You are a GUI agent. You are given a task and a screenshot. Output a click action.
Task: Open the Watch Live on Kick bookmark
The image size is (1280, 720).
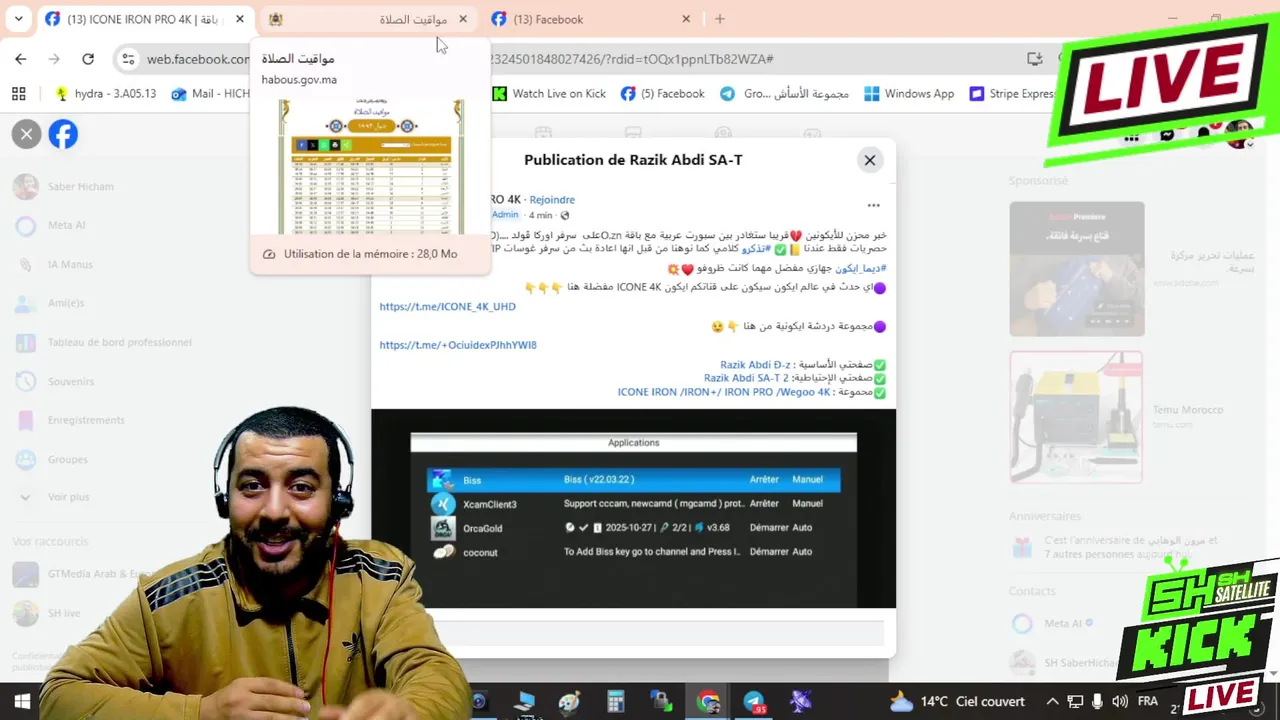pos(549,94)
